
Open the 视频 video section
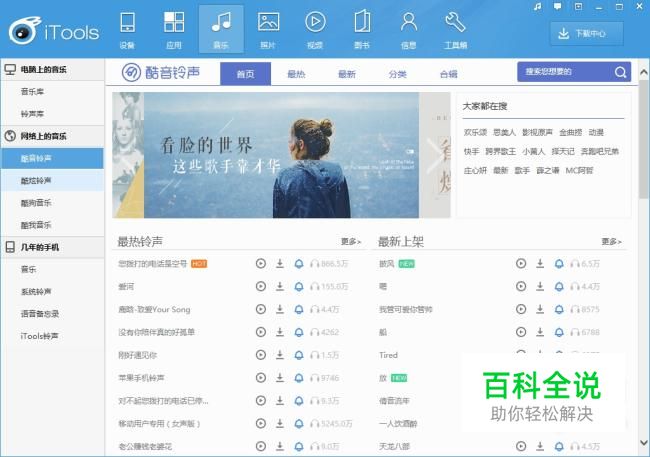click(x=315, y=30)
